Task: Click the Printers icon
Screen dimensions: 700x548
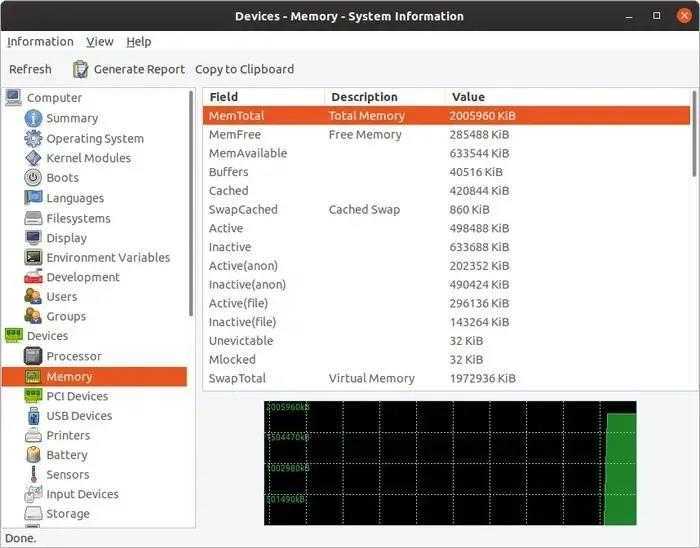Action: [33, 435]
